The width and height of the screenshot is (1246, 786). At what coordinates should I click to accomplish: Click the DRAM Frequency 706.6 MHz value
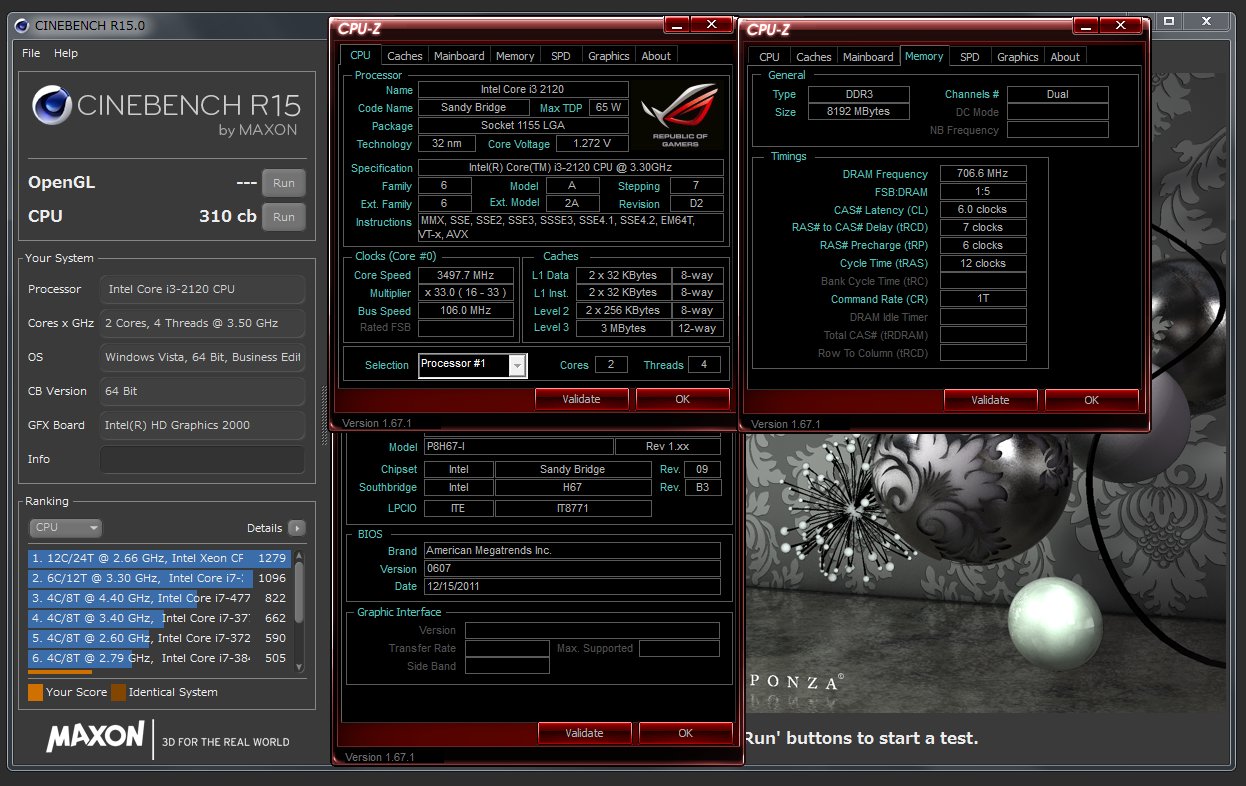point(983,174)
